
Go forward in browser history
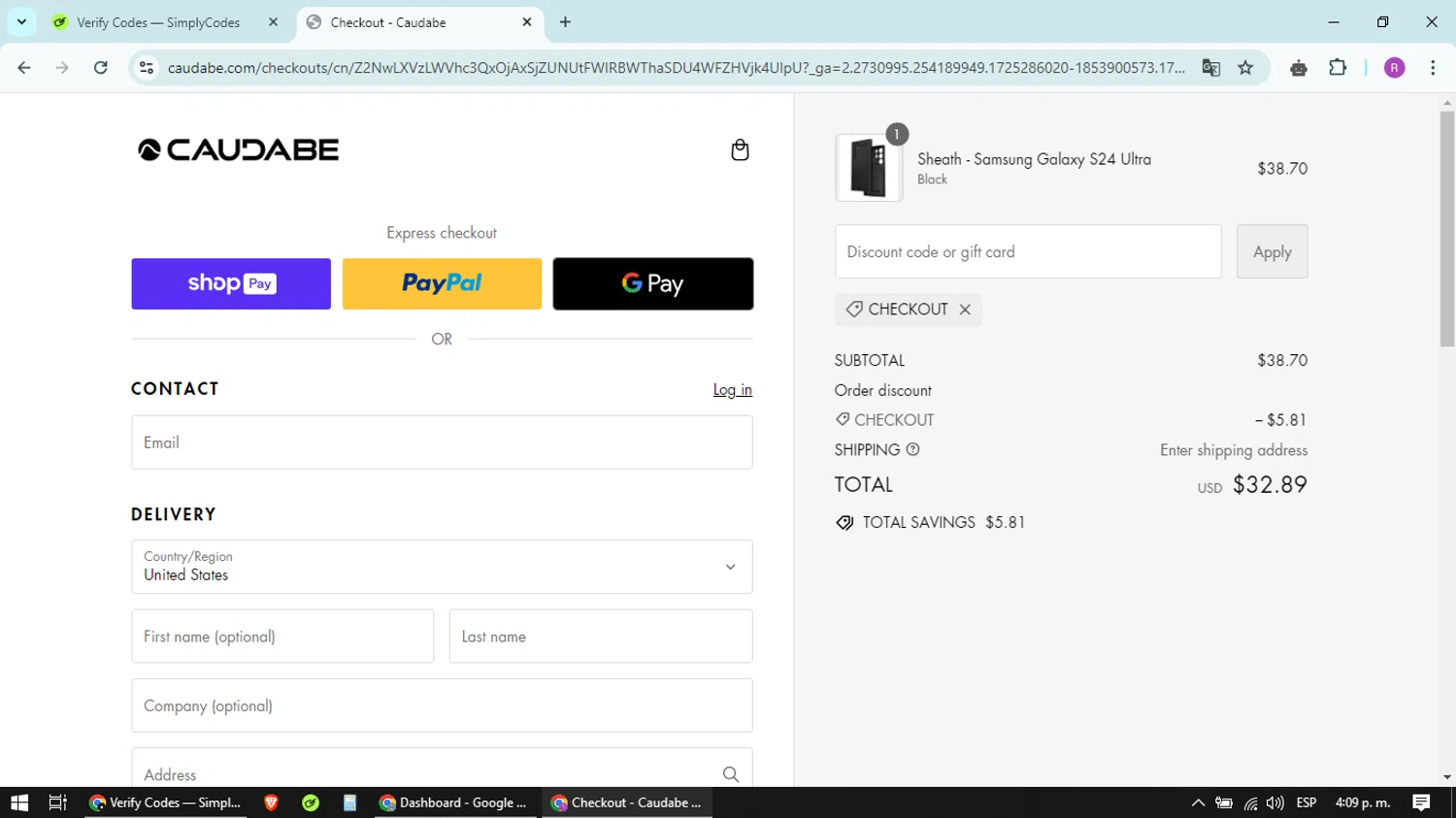pyautogui.click(x=62, y=68)
